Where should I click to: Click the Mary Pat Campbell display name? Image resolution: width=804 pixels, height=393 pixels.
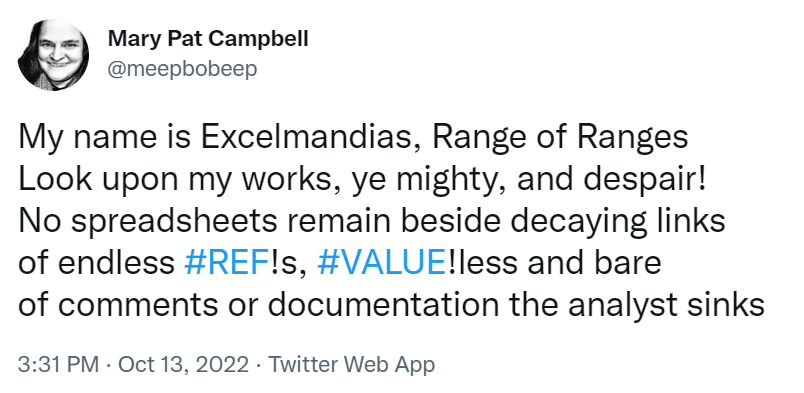point(208,38)
